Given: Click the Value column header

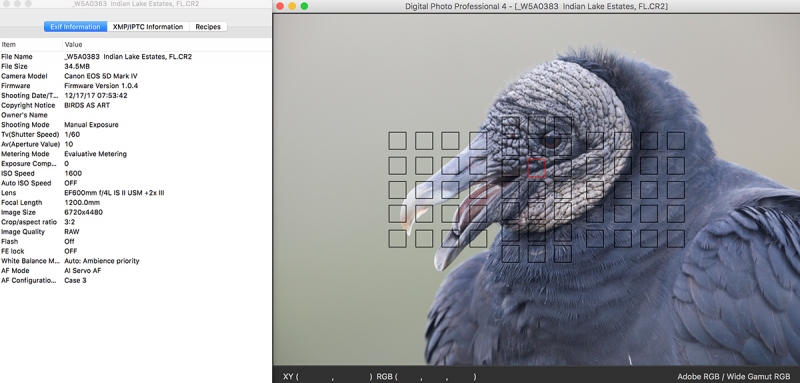Looking at the screenshot, I should [x=167, y=44].
